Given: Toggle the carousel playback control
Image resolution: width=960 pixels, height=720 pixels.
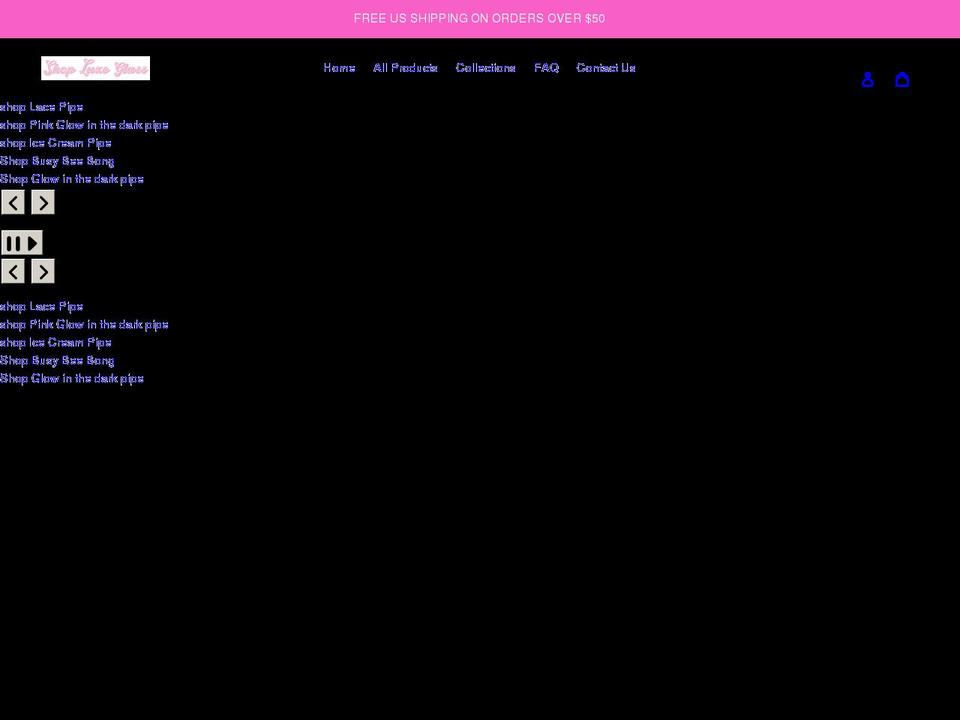Looking at the screenshot, I should 22,242.
